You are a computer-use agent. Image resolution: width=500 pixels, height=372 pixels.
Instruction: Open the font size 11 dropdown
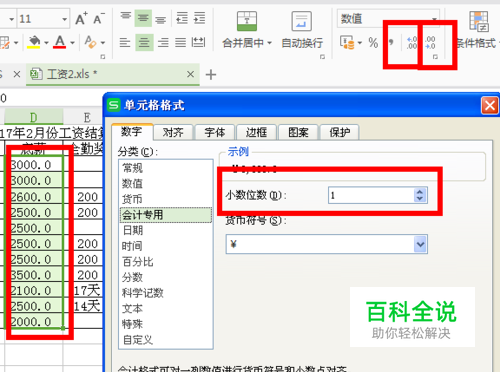click(x=65, y=19)
